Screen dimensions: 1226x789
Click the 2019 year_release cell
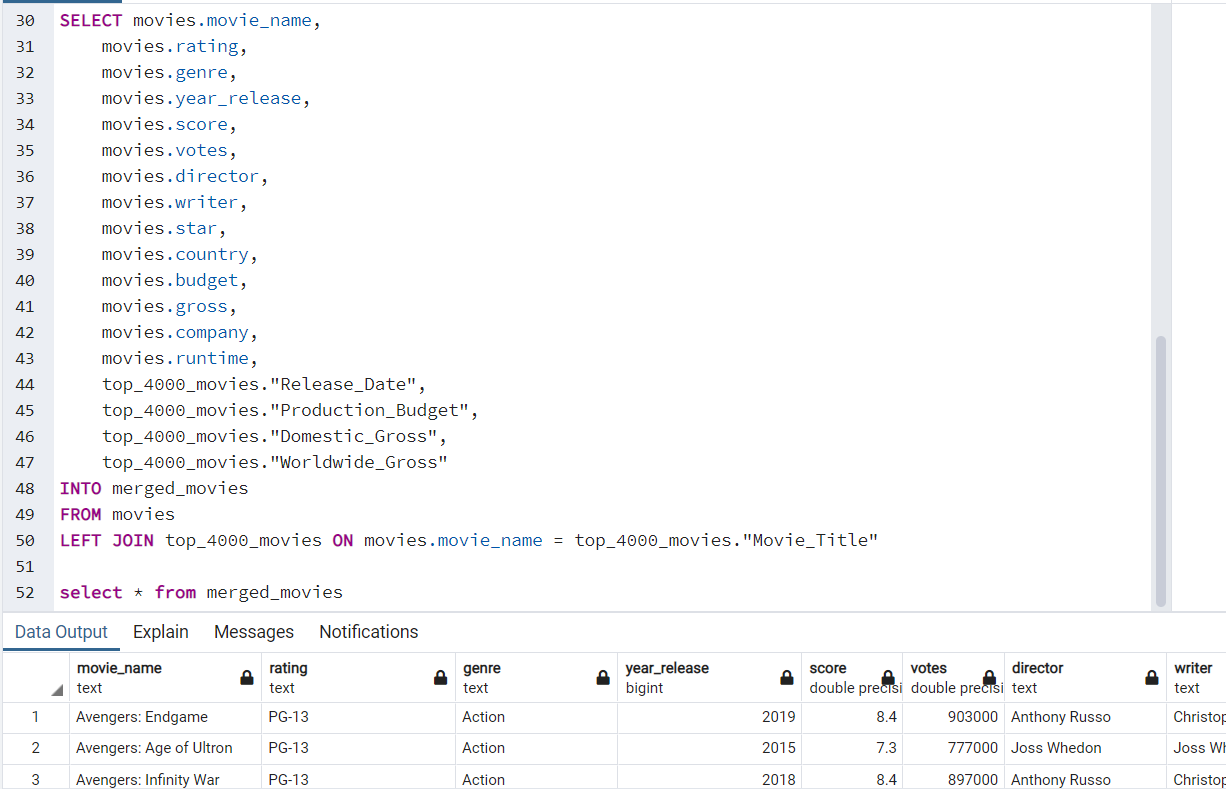(x=710, y=717)
